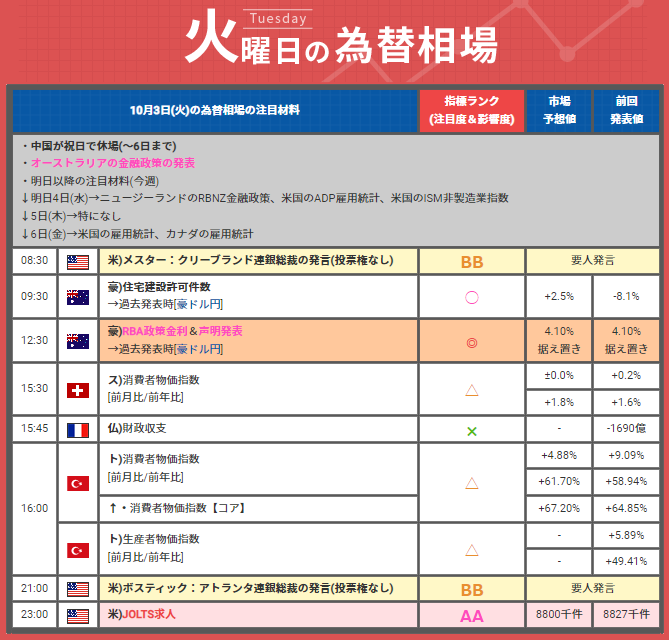
Task: Click the red double-circle rank for RBA policy rate
Action: click(471, 343)
